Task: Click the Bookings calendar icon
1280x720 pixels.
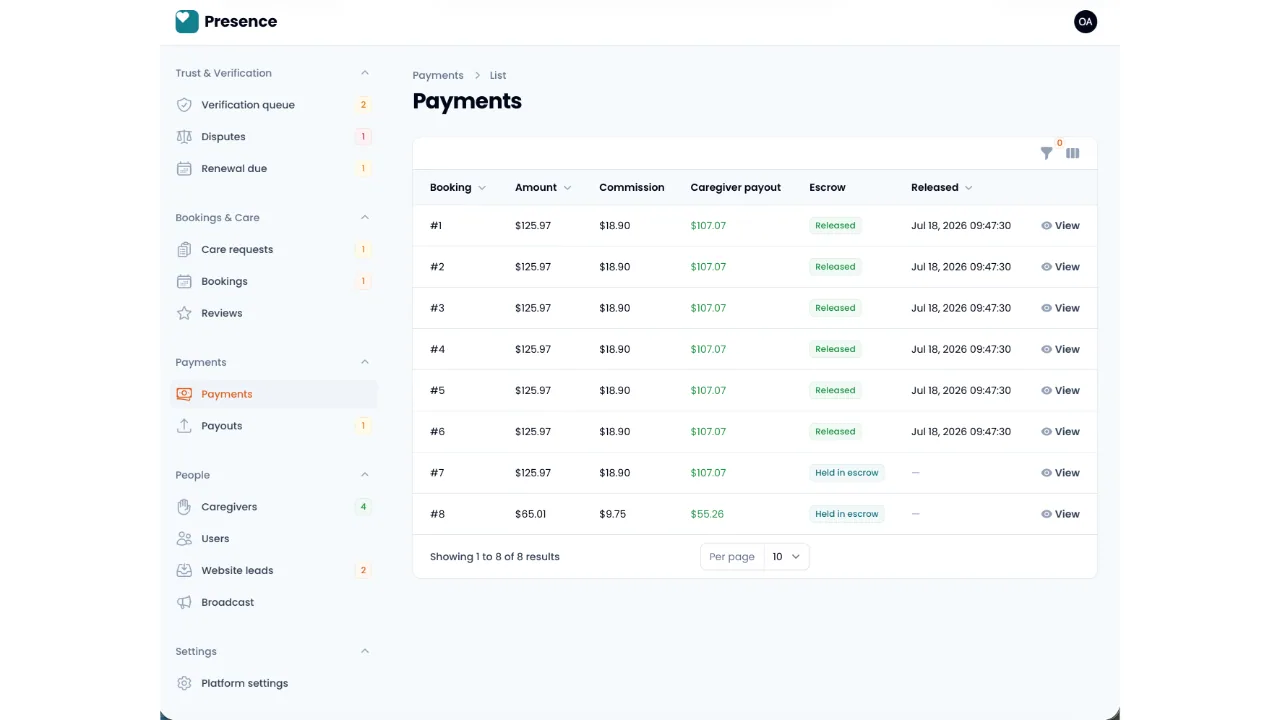Action: point(184,282)
